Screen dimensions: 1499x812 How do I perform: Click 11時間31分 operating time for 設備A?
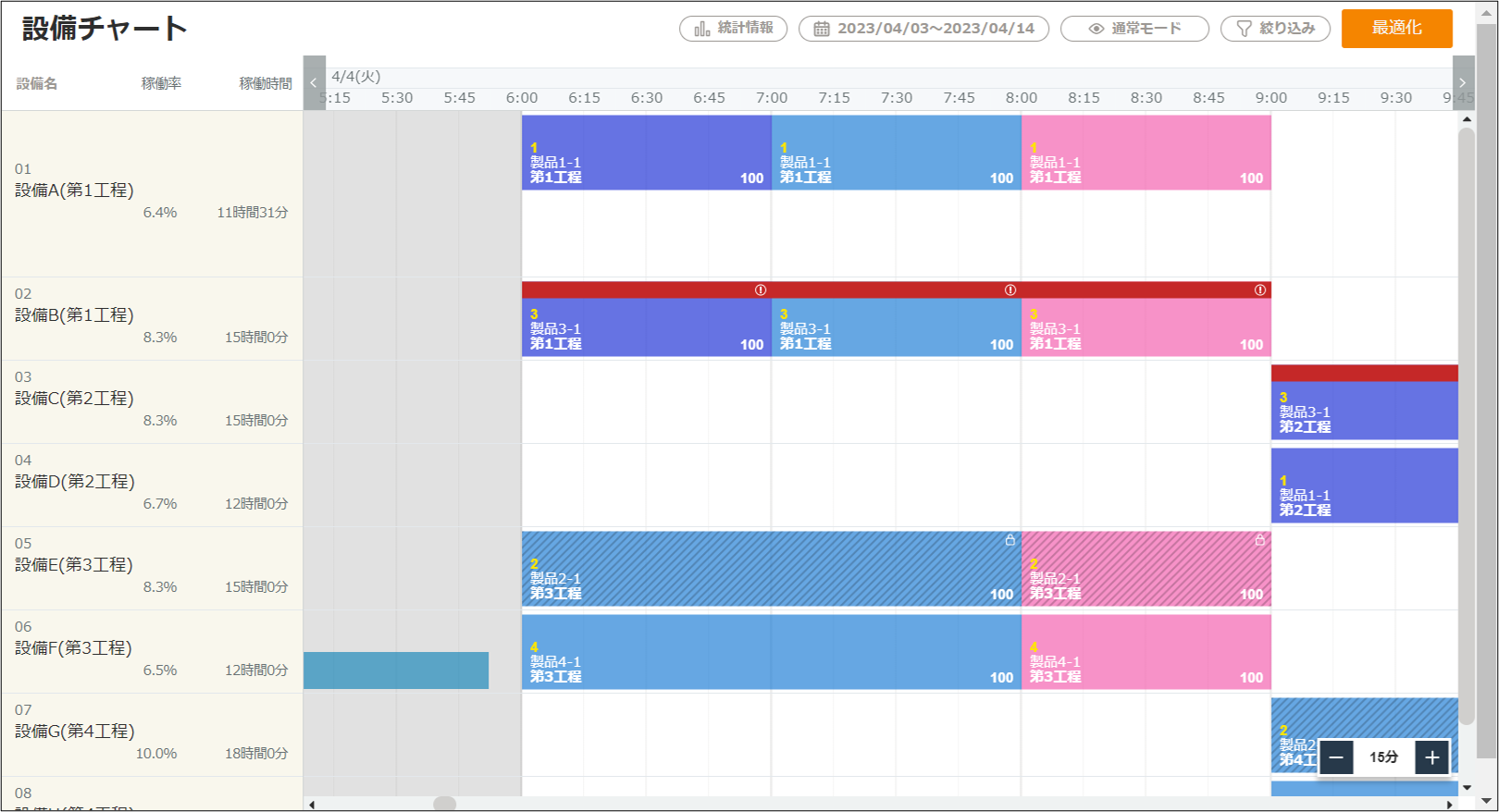click(x=253, y=213)
